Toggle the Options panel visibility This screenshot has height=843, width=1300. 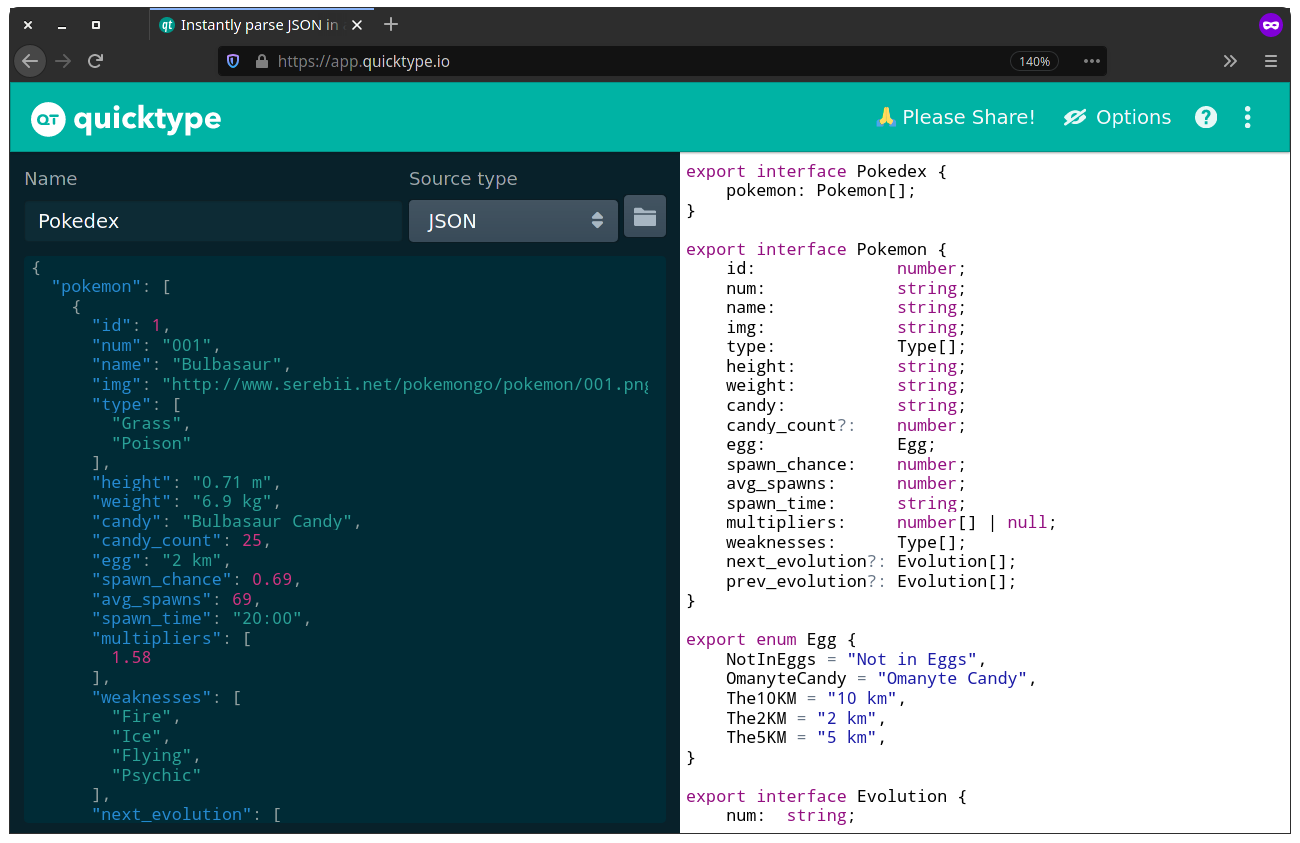pos(1117,117)
